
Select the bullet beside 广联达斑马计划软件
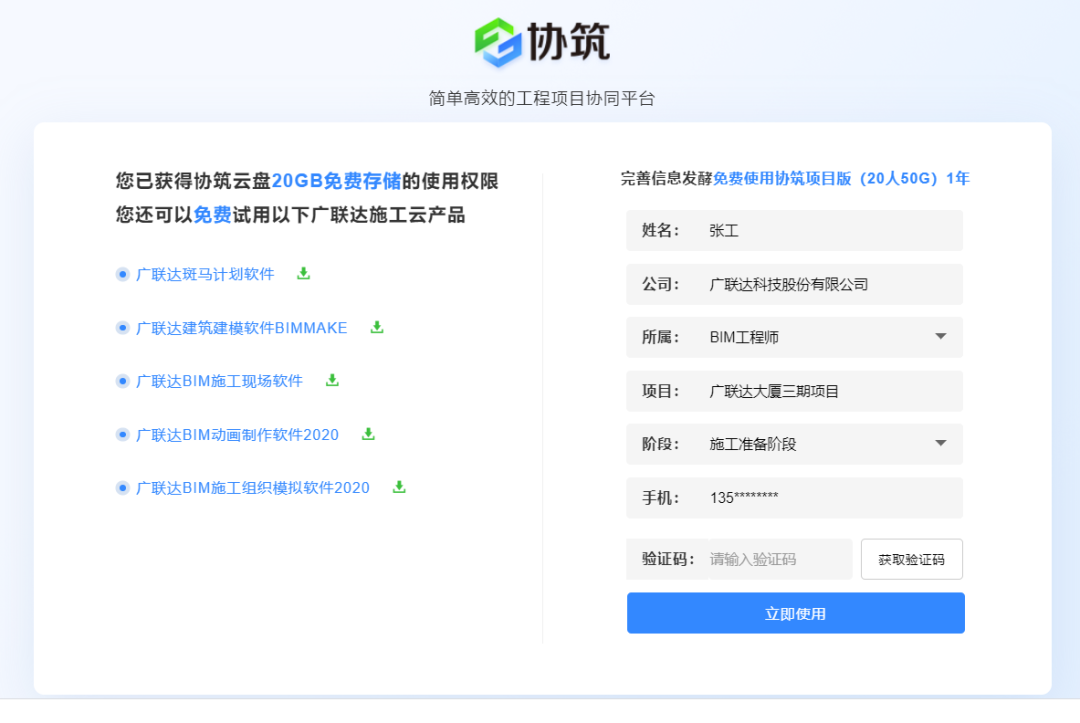coord(123,274)
